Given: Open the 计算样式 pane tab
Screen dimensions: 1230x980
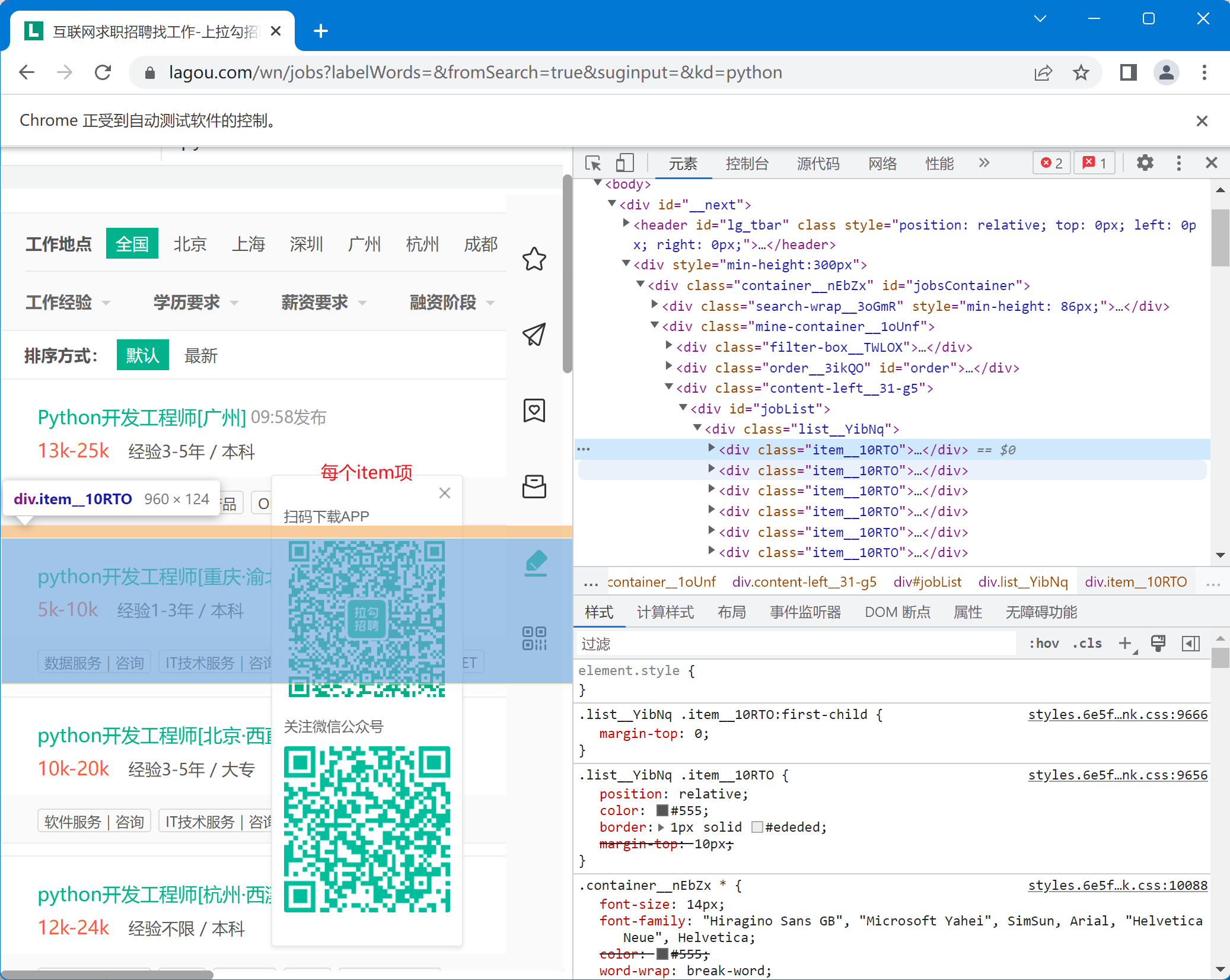Looking at the screenshot, I should pos(665,612).
